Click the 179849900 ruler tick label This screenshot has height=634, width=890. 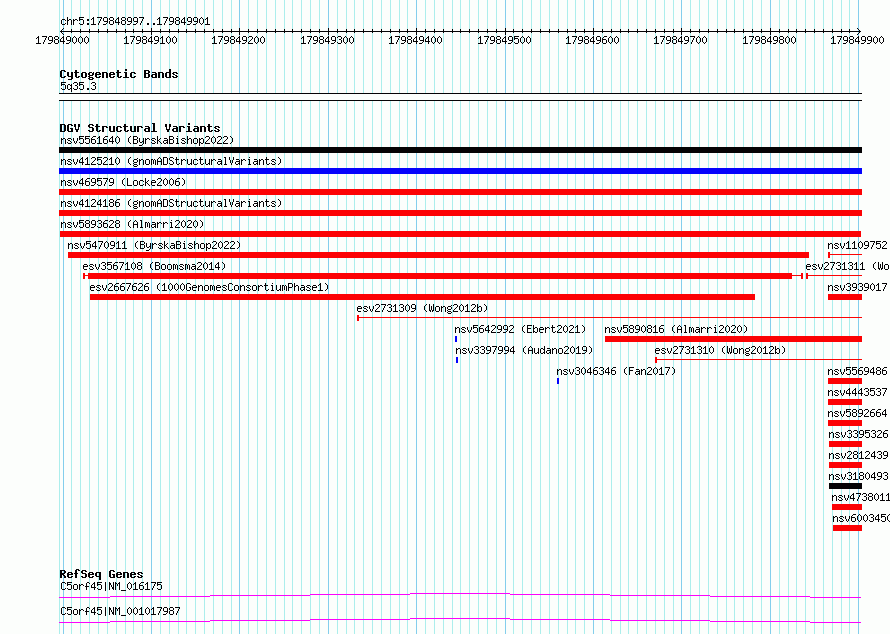click(x=857, y=40)
